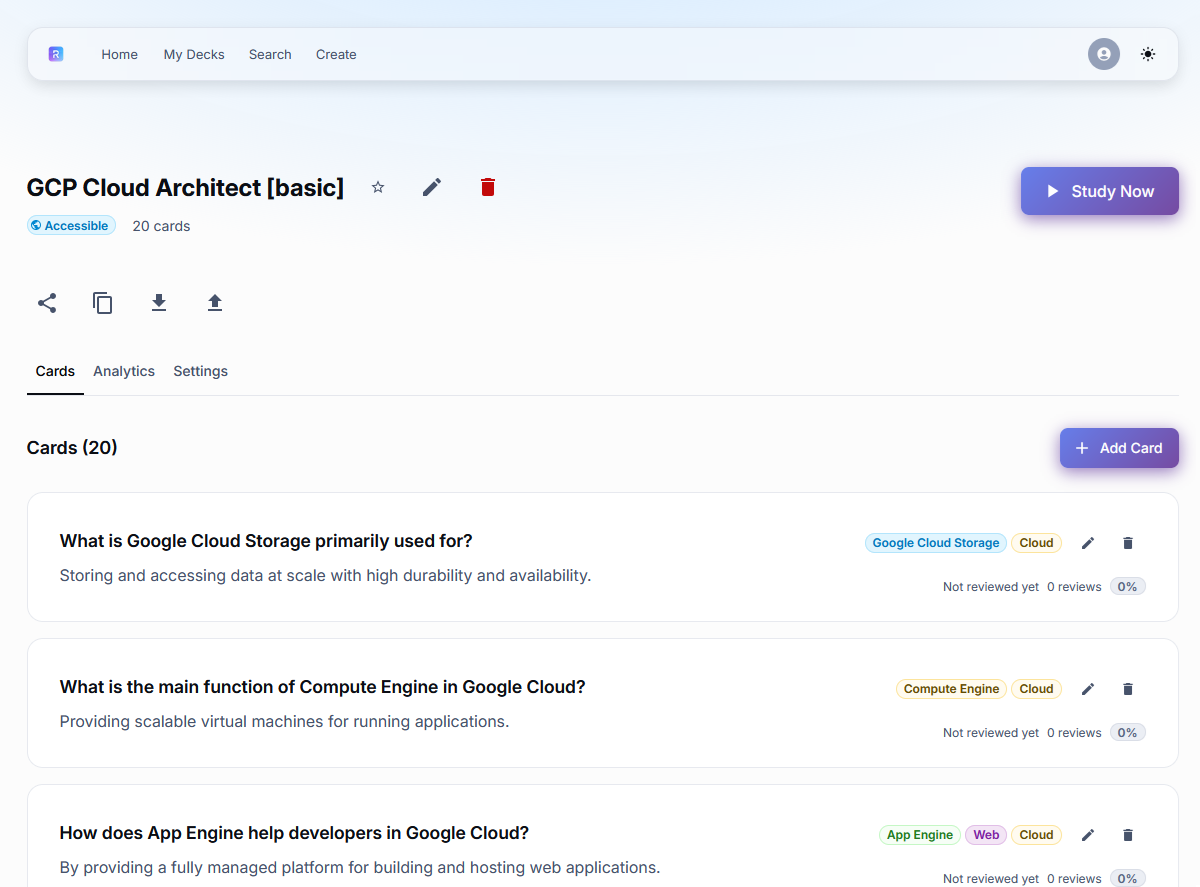Click the Cloud tag on Storage card
1200x887 pixels.
[1036, 543]
